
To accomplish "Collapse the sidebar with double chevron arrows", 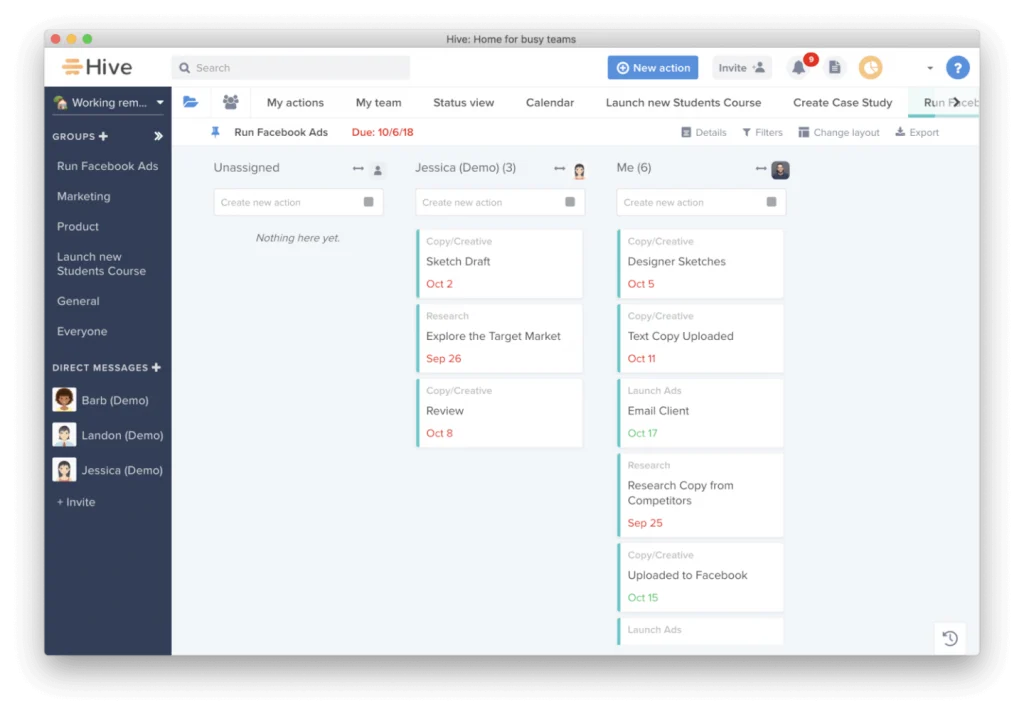I will [x=158, y=136].
